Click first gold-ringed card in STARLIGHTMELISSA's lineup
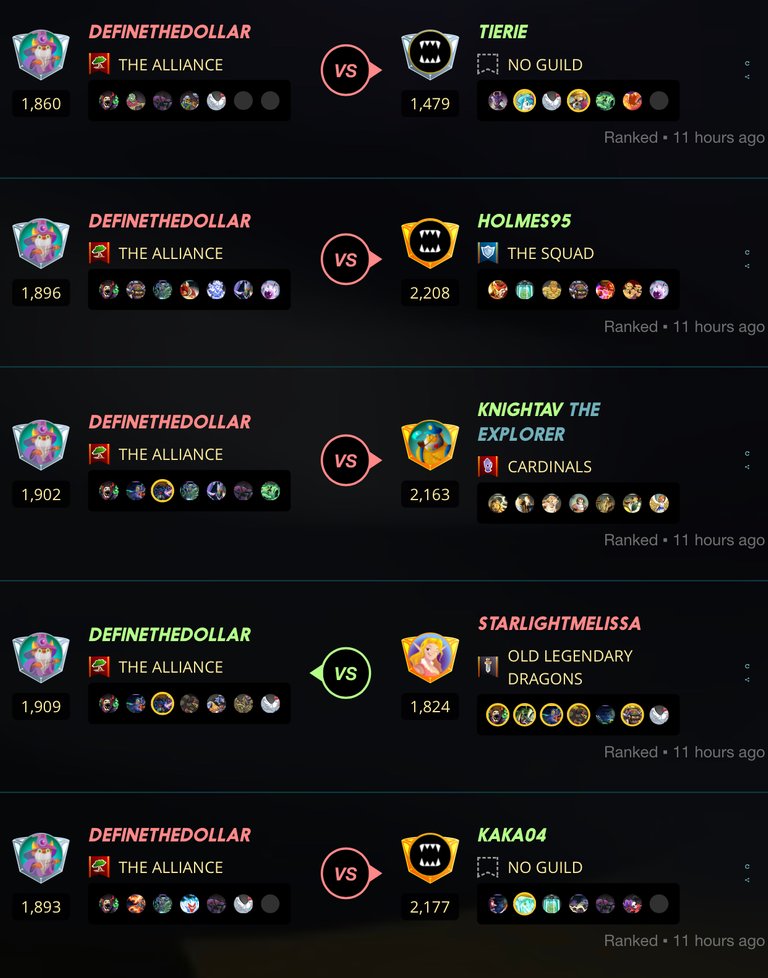 coord(497,715)
